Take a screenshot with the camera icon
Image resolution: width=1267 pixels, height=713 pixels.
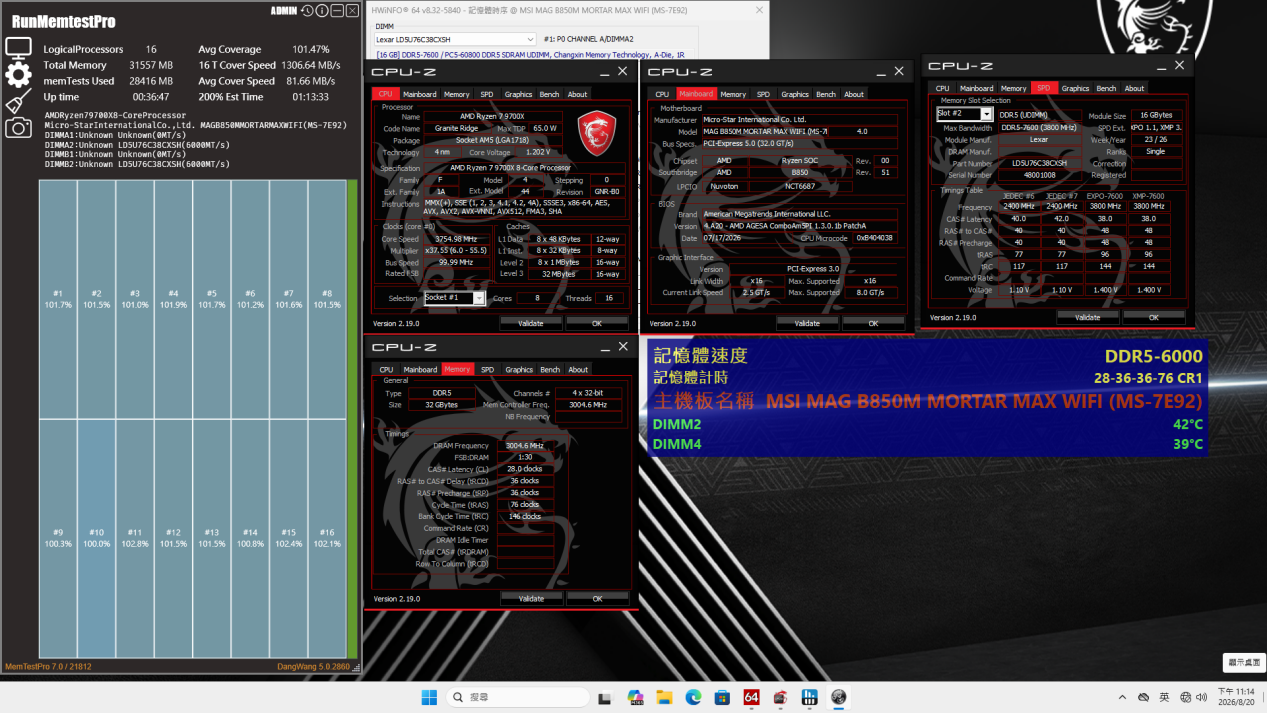click(x=18, y=127)
